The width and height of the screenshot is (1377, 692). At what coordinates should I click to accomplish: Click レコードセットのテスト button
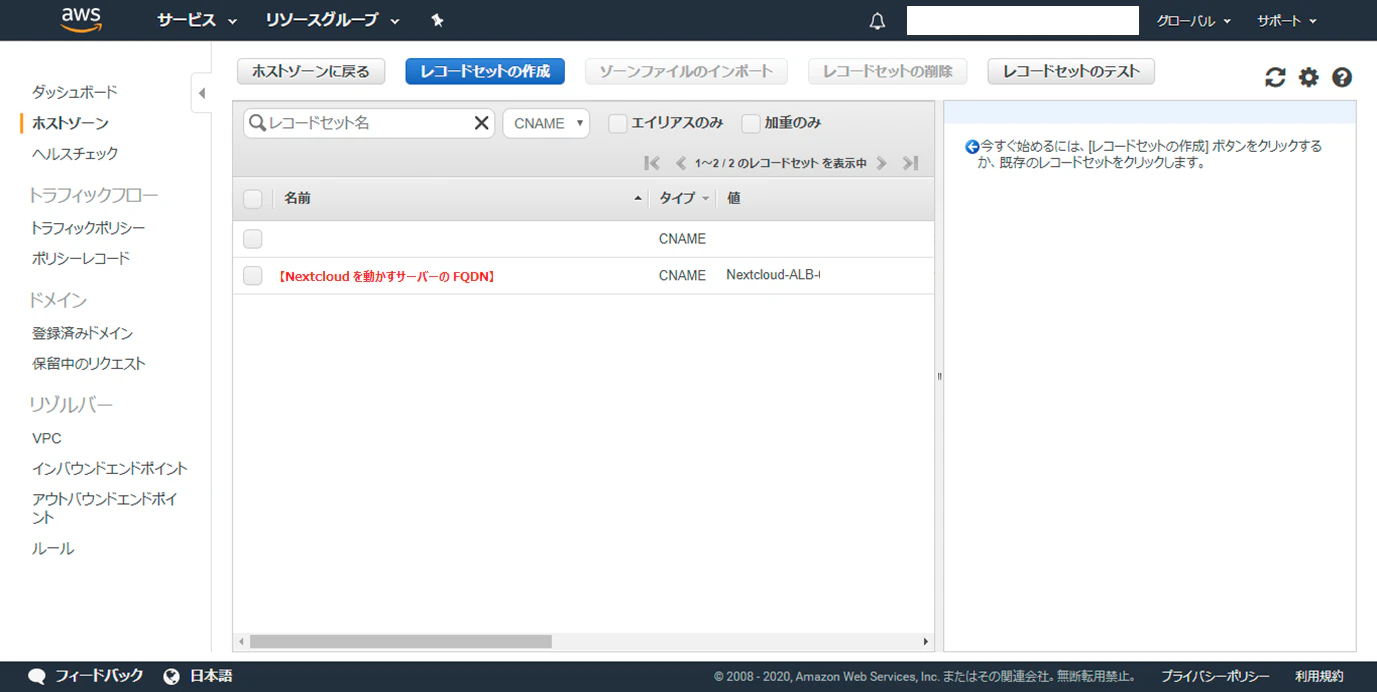(x=1071, y=71)
